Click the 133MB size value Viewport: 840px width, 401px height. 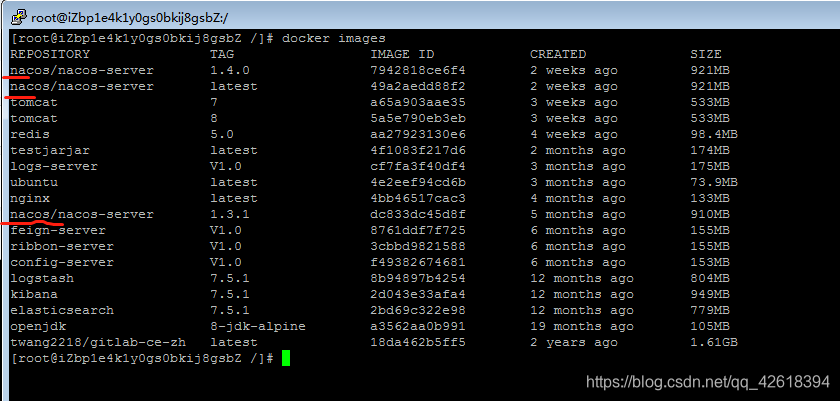click(x=710, y=199)
